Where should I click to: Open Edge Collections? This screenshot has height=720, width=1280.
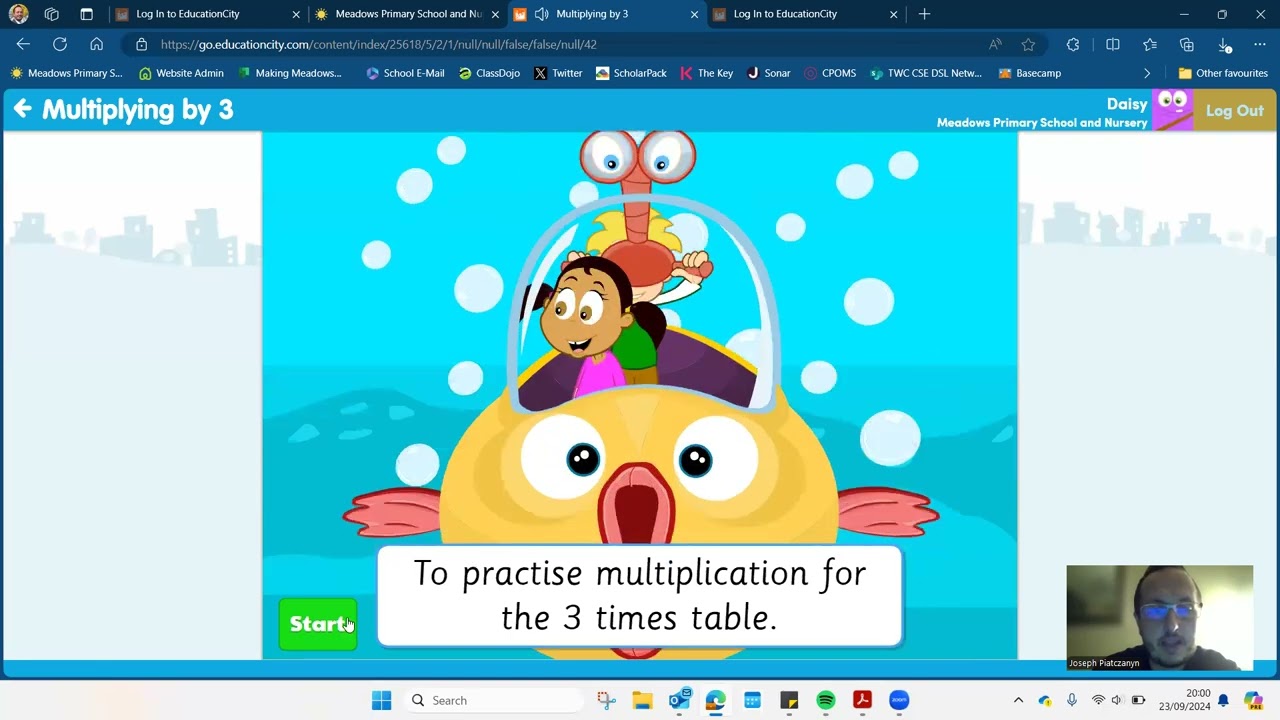tap(1186, 45)
